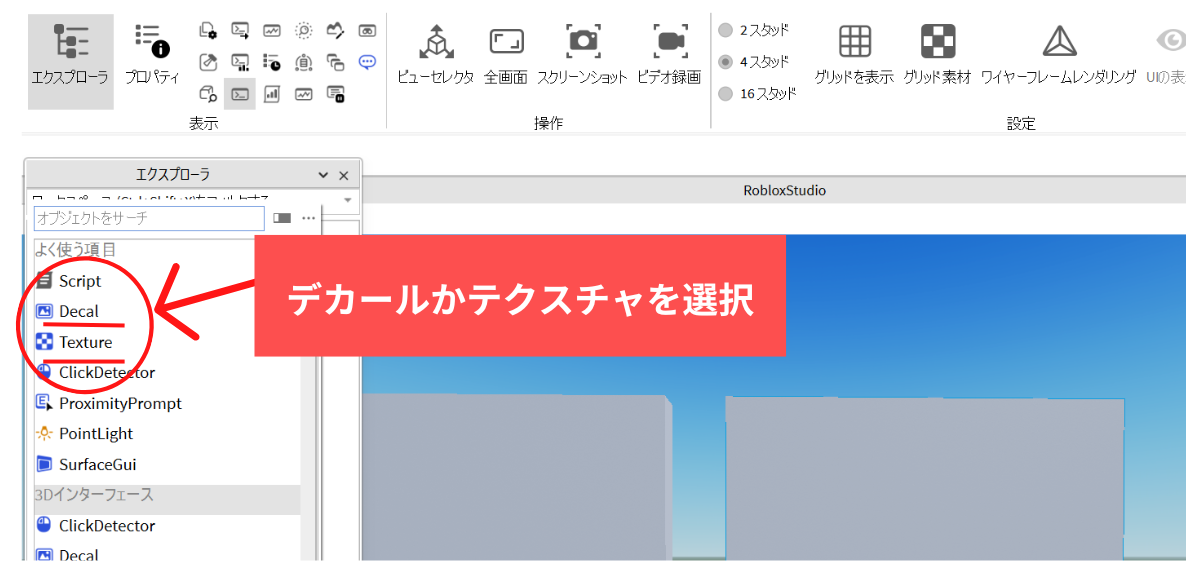Insert a PointLight object
This screenshot has height=585, width=1186.
tap(95, 434)
